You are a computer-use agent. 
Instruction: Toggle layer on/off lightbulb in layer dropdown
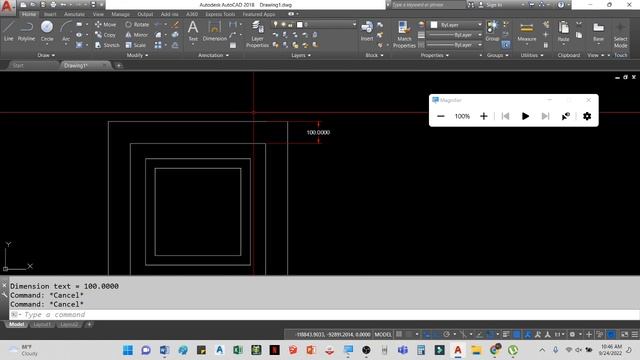click(x=276, y=24)
